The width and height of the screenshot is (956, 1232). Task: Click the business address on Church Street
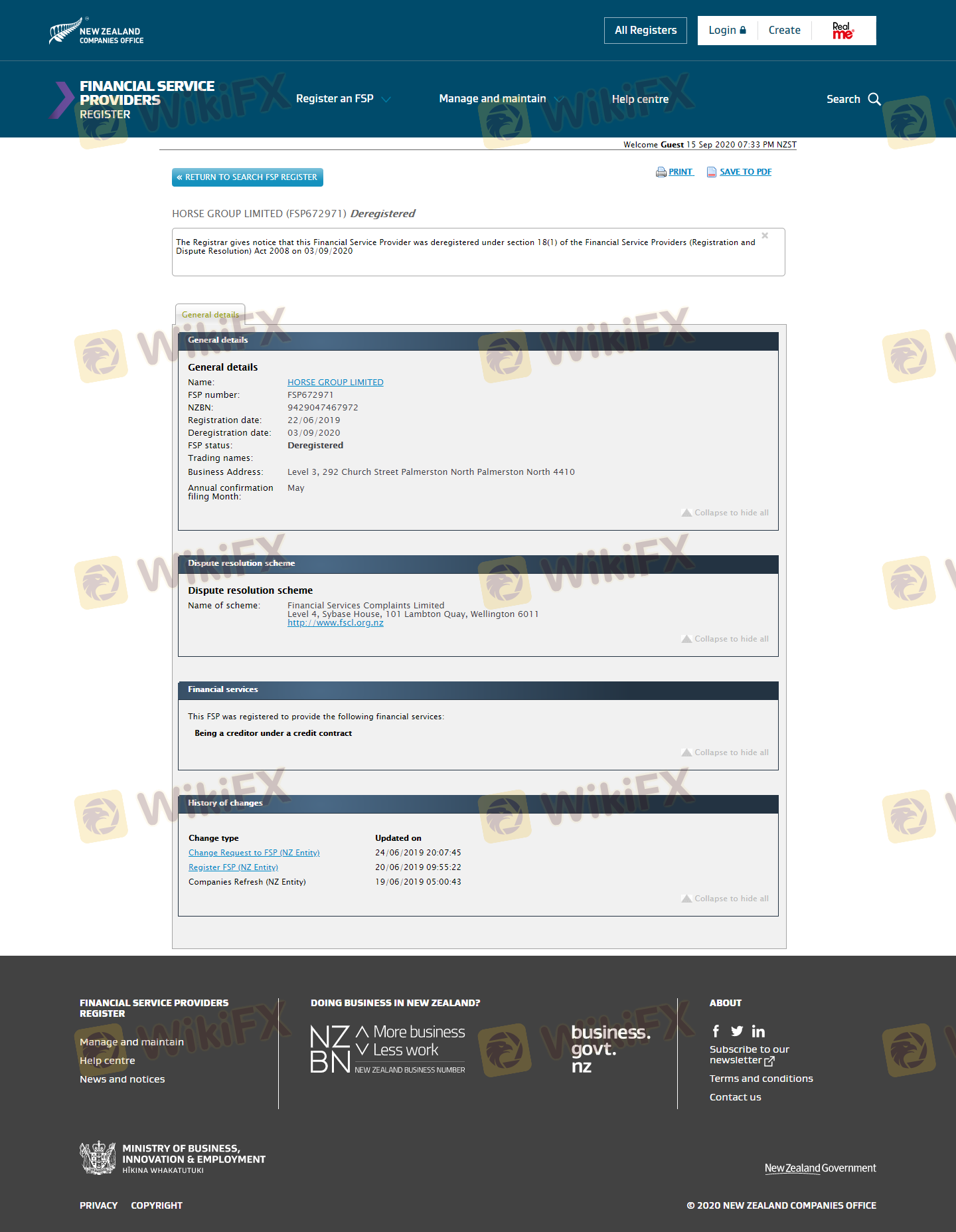[x=431, y=472]
